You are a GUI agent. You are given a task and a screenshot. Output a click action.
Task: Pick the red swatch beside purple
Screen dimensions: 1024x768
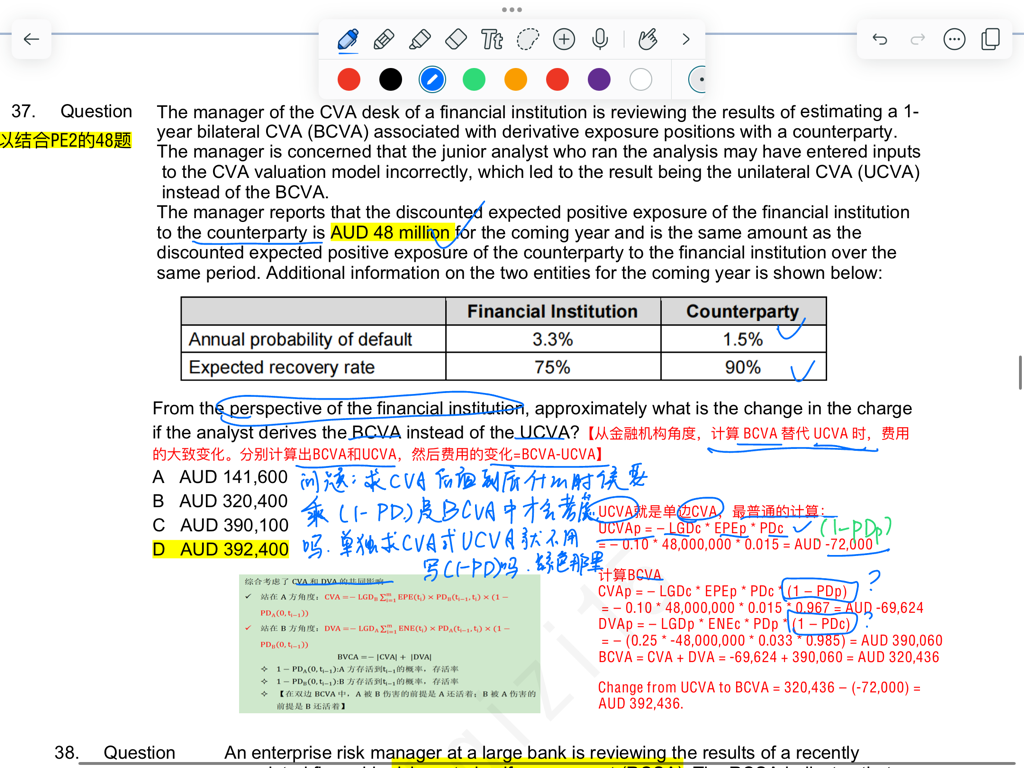tap(557, 80)
